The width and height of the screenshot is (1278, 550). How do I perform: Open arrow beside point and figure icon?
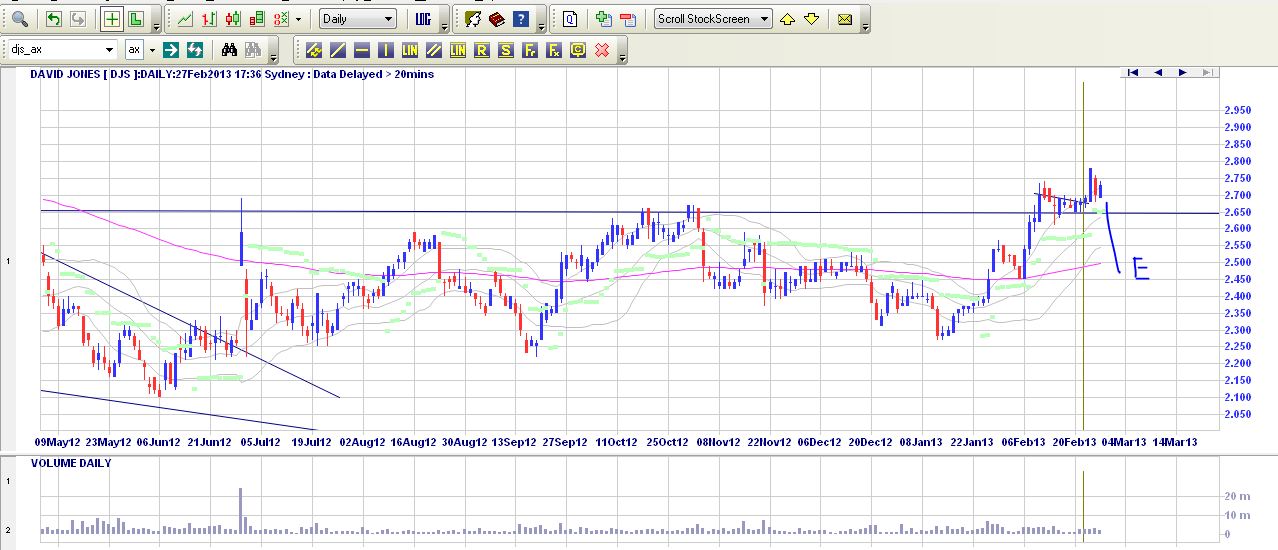298,19
